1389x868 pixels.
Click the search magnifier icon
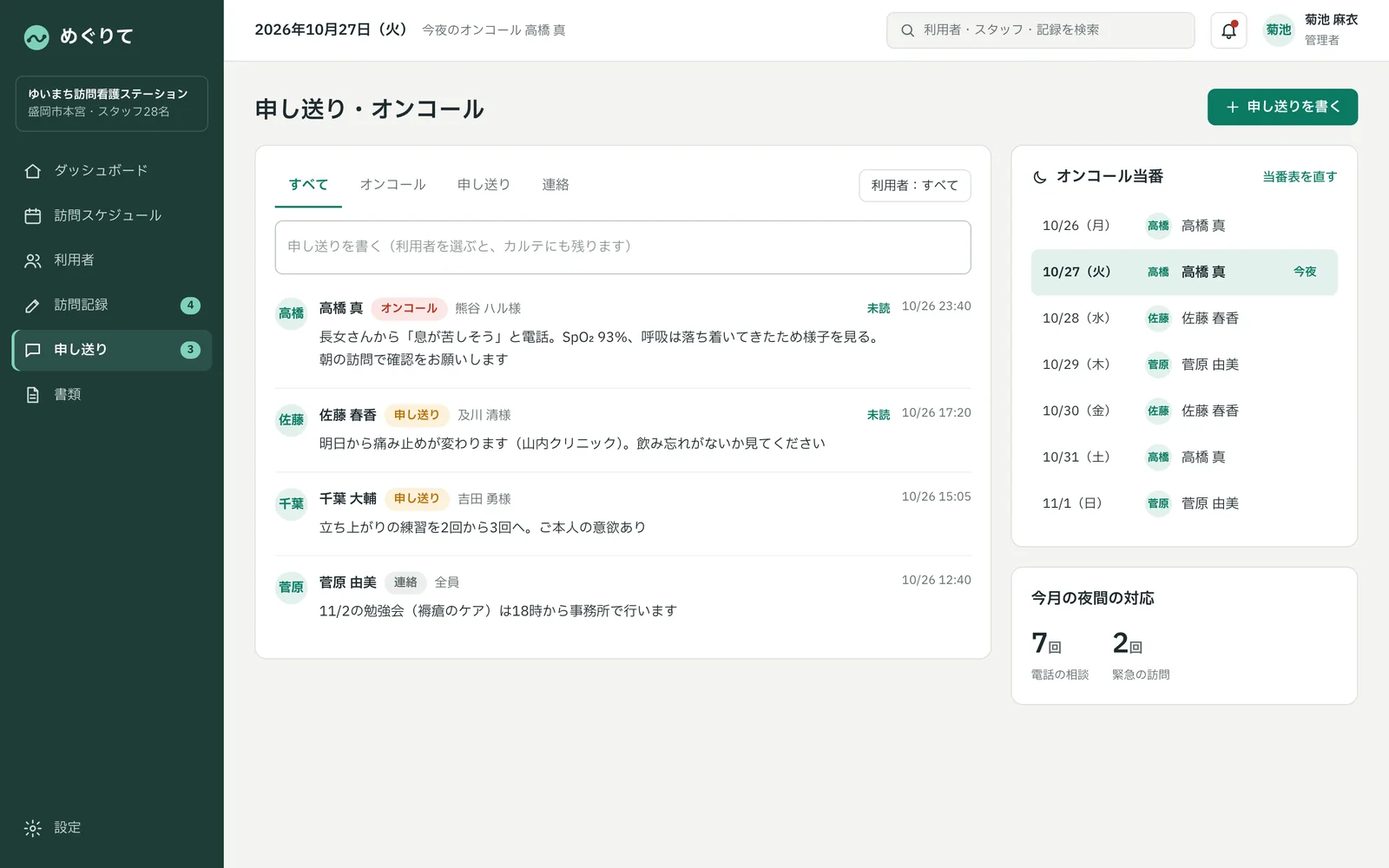point(907,30)
